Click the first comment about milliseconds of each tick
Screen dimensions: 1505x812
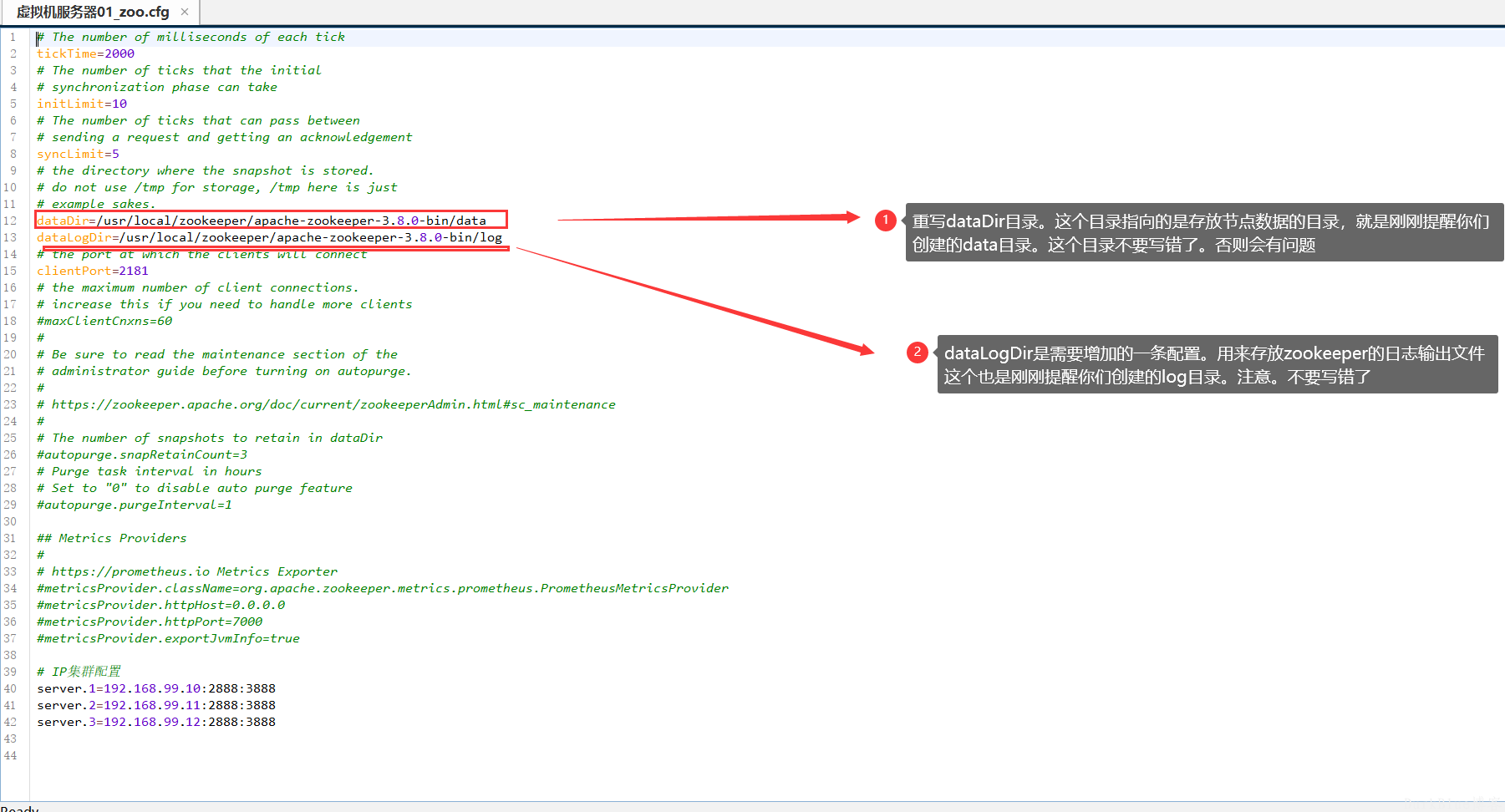(x=191, y=37)
